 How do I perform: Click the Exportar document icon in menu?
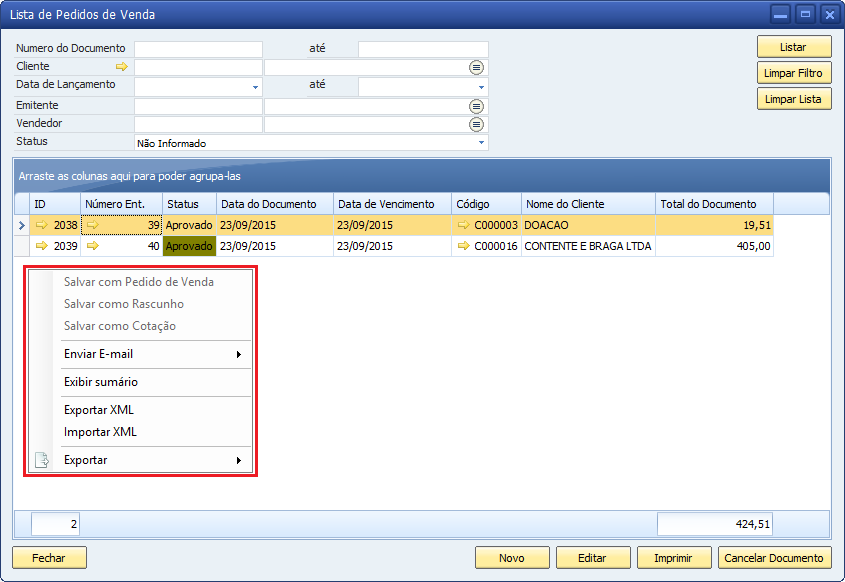41,460
